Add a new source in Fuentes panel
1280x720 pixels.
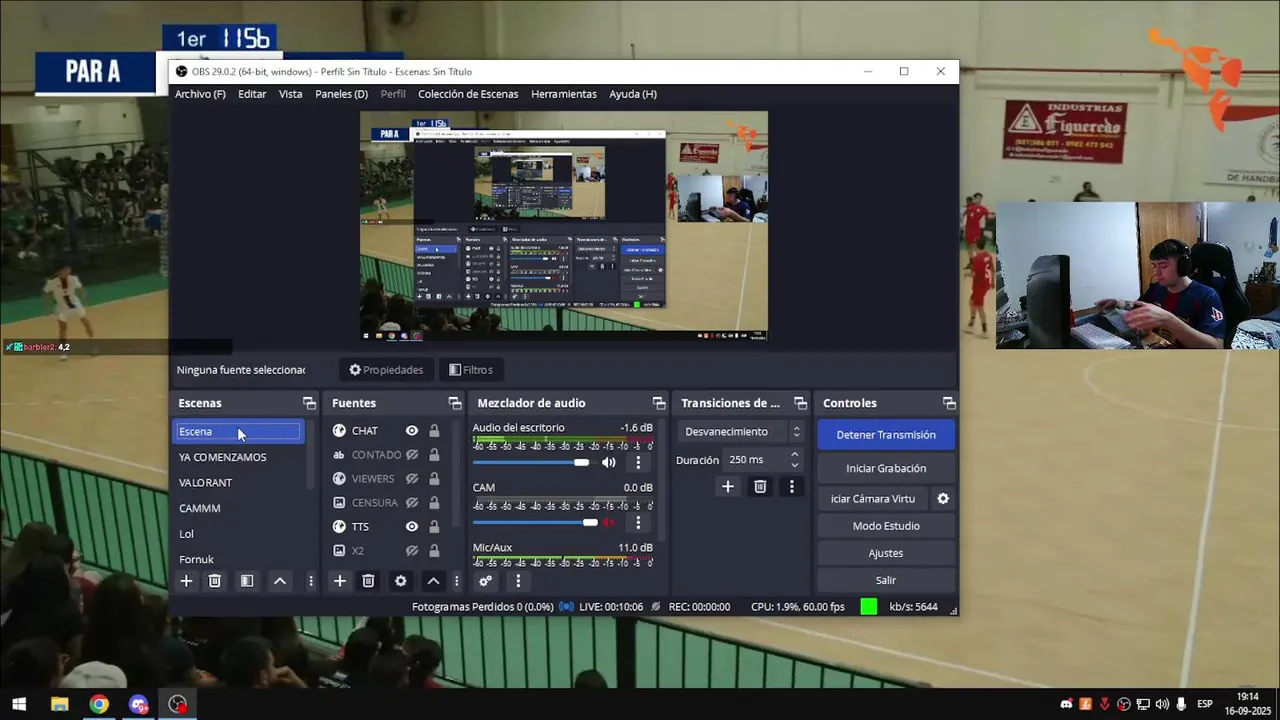[340, 581]
